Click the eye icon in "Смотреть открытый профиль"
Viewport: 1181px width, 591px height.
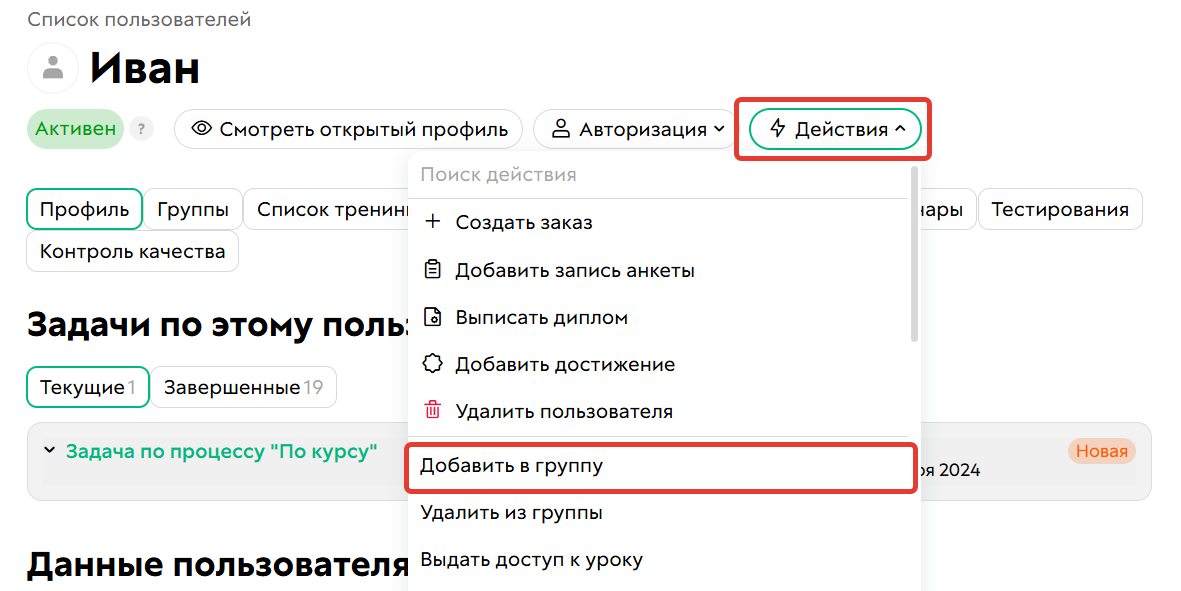point(202,129)
